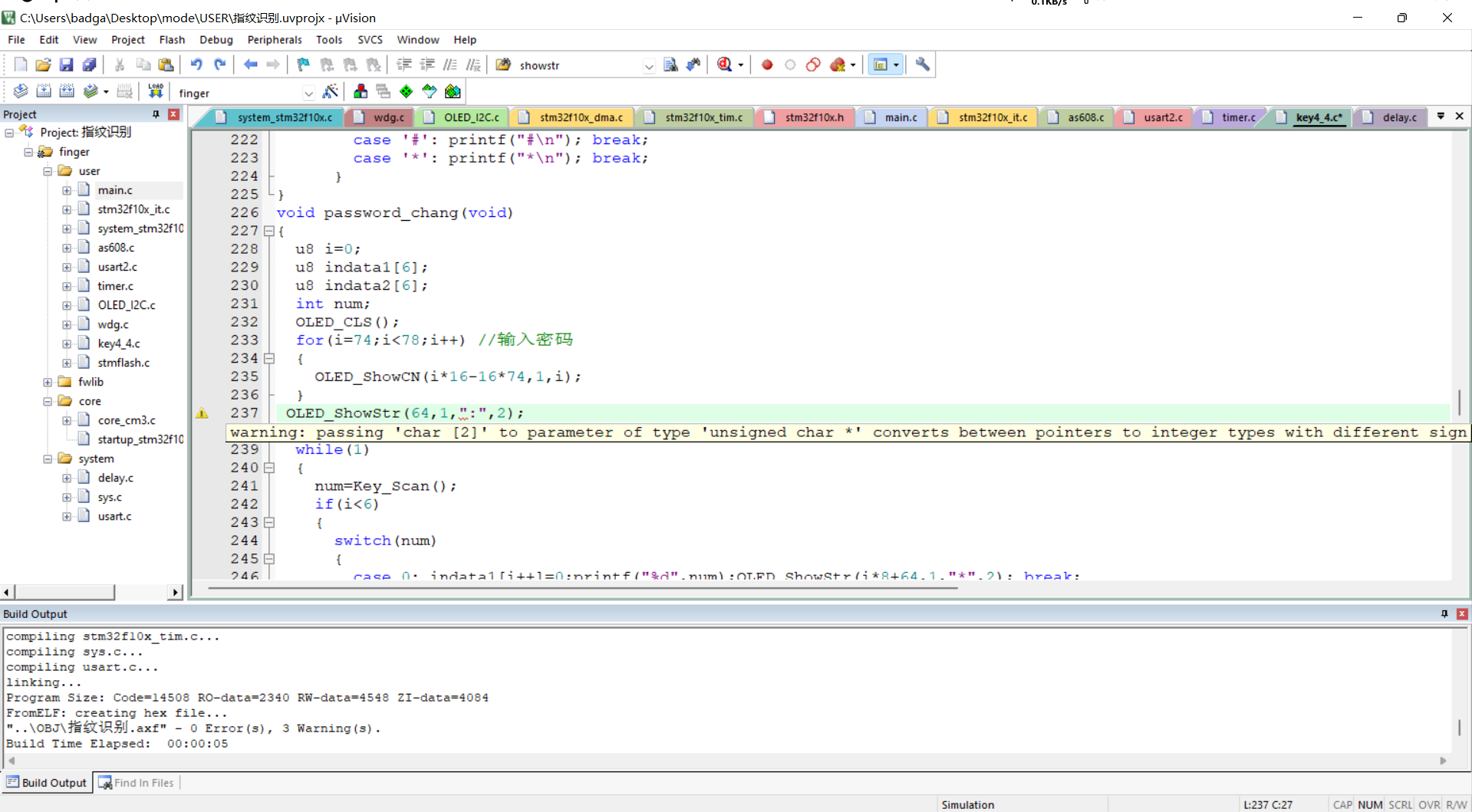Collapse the core folder
This screenshot has width=1472, height=812.
tap(48, 401)
